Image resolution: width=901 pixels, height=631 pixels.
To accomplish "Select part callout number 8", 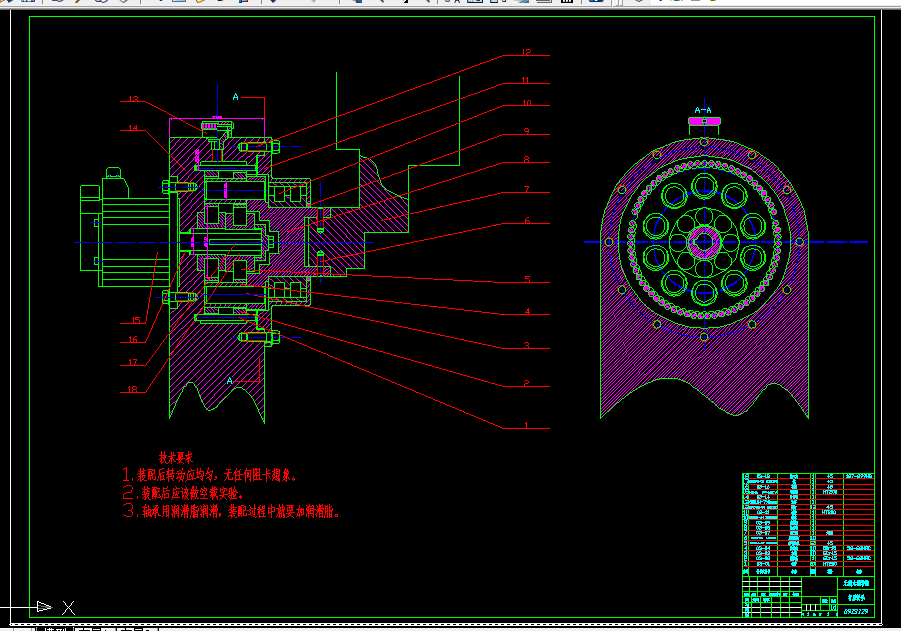I will (x=526, y=159).
